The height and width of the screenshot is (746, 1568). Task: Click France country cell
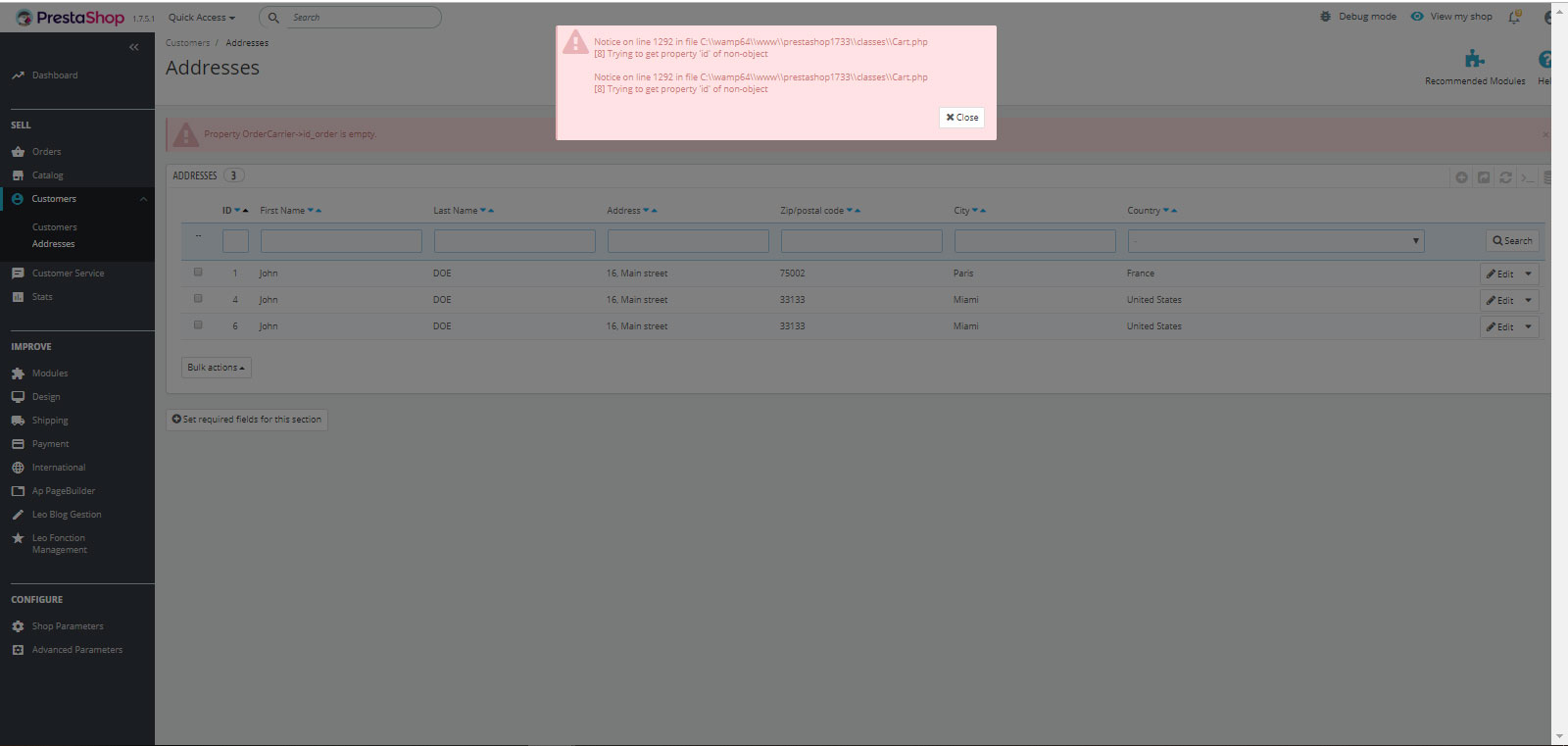pos(1141,274)
